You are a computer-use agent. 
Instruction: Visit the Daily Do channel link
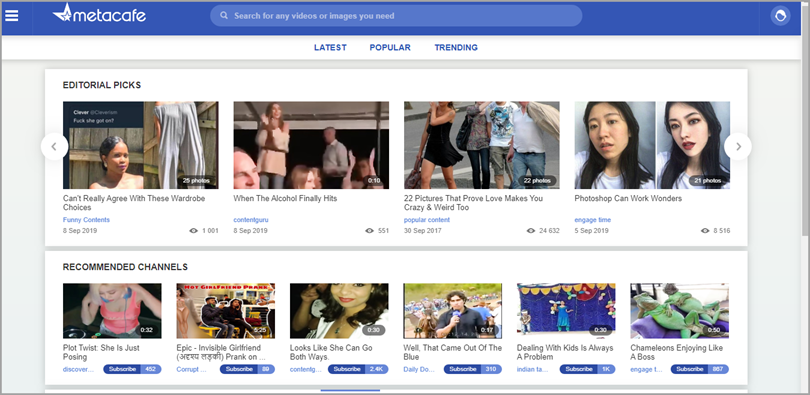click(419, 370)
